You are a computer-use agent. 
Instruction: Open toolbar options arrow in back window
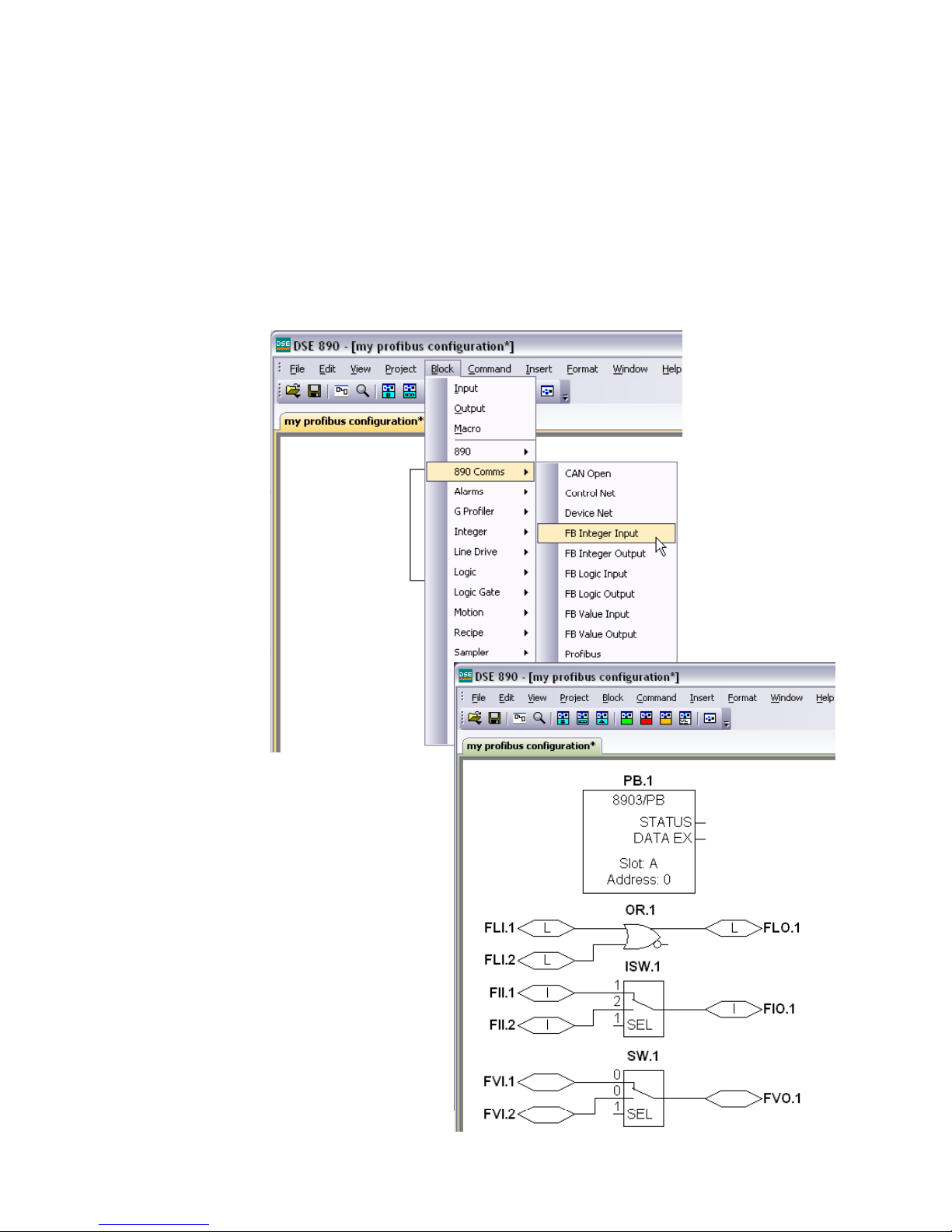coord(566,396)
